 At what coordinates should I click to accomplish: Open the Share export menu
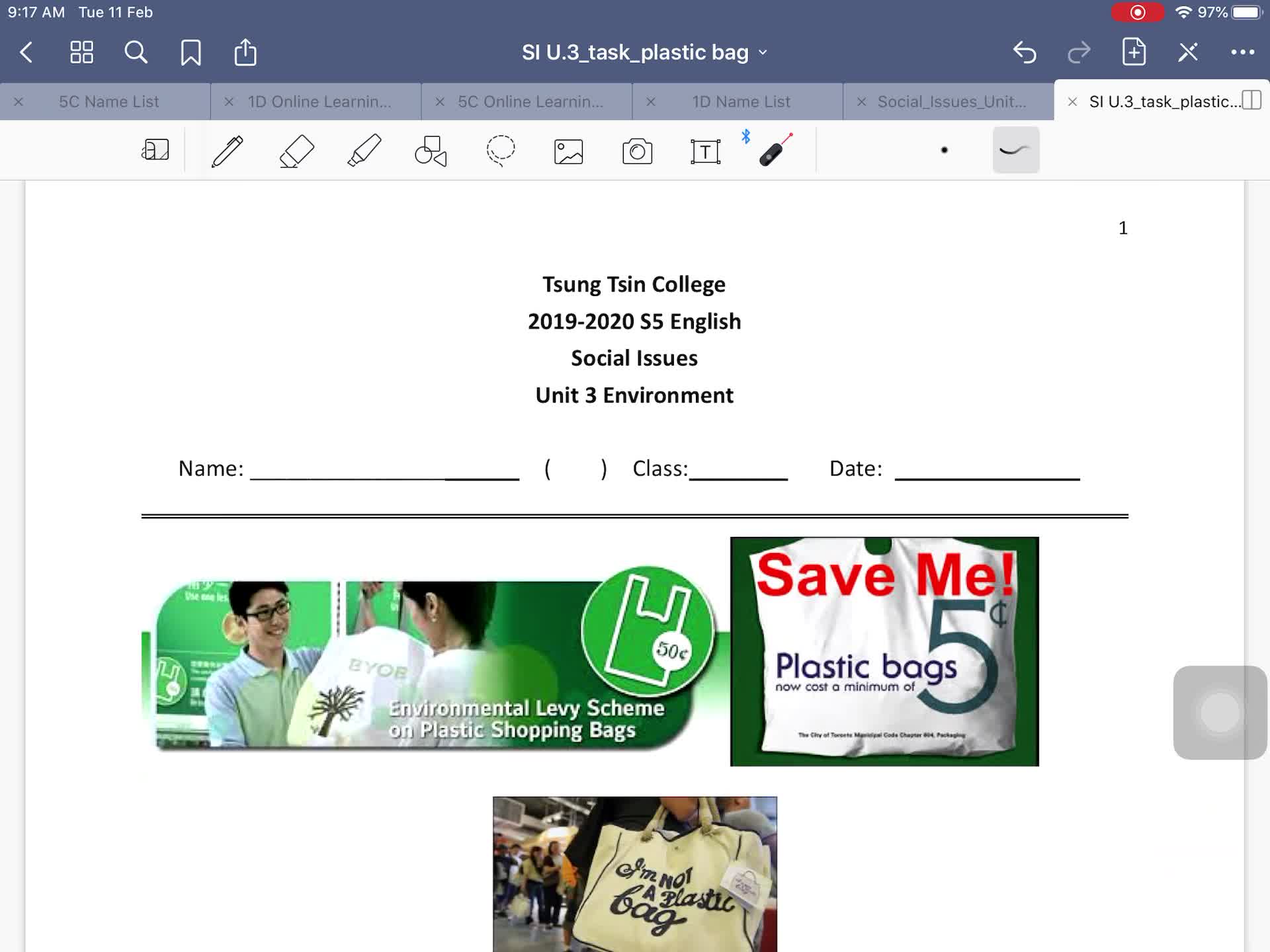tap(245, 52)
